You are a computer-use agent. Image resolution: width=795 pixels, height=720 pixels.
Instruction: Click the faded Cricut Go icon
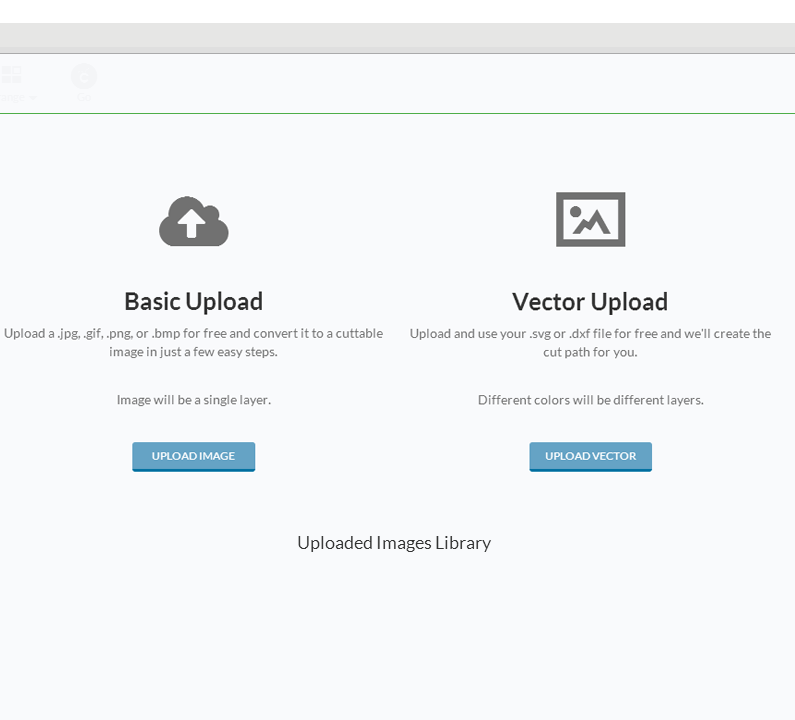tap(84, 76)
